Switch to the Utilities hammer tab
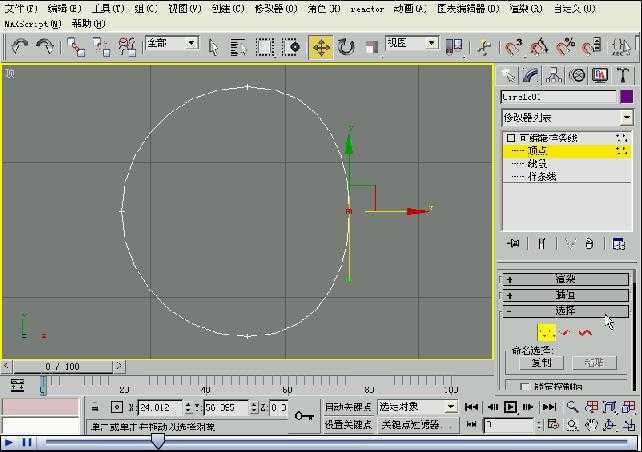 pyautogui.click(x=623, y=75)
